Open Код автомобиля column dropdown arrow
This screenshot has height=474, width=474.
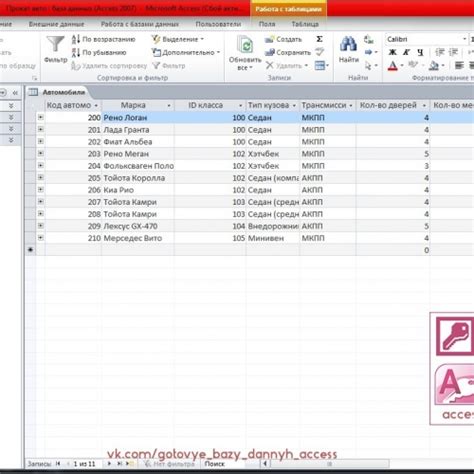coord(96,106)
